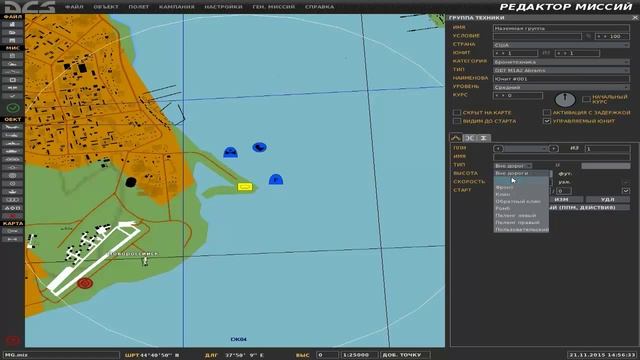Open the weather cloud icon in sidebar
Screen dimensions: 640x360
coord(13,64)
